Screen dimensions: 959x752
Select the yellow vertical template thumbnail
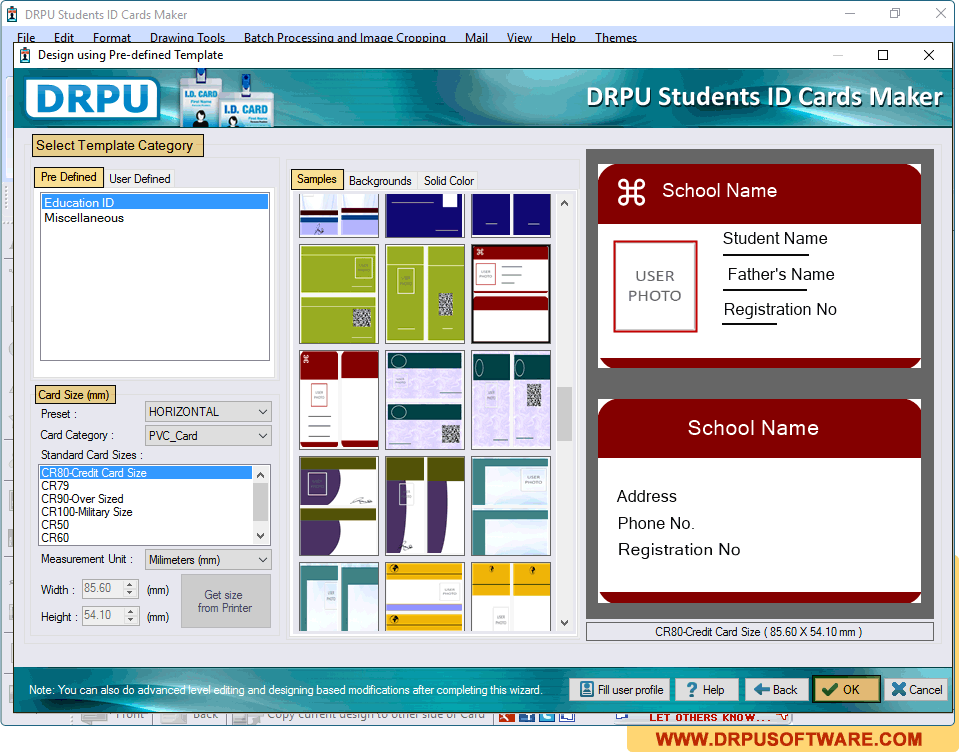pyautogui.click(x=511, y=597)
